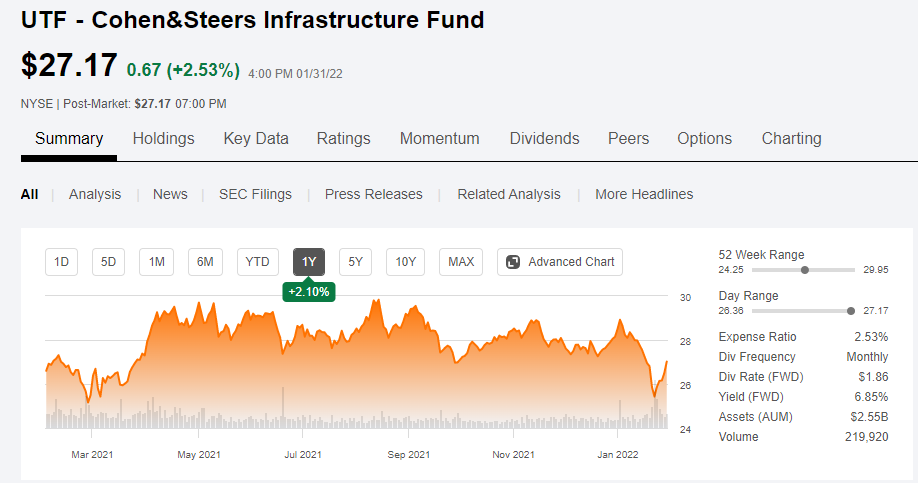Click the 4:00 PM 01/31/22 timestamp
The width and height of the screenshot is (918, 483).
pyautogui.click(x=296, y=74)
